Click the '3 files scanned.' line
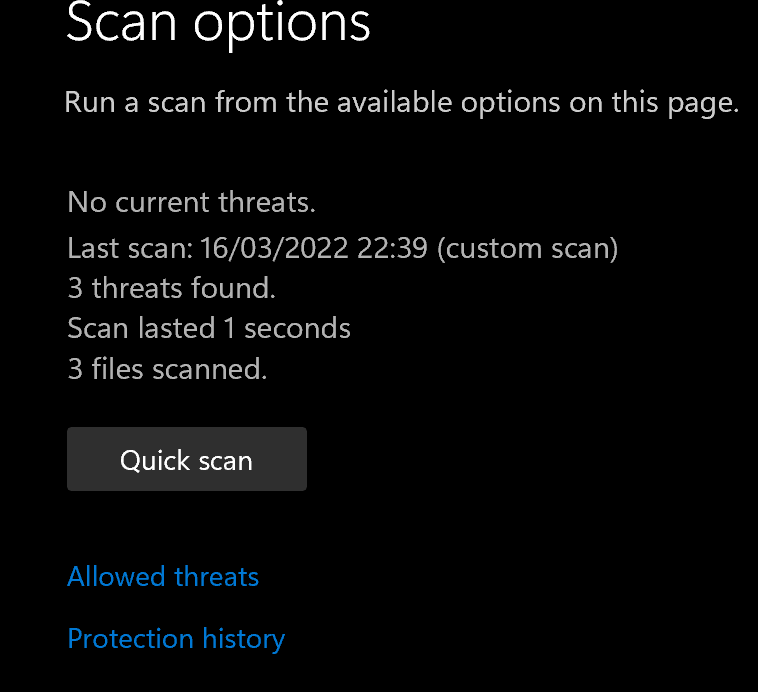This screenshot has width=758, height=692. tap(167, 369)
